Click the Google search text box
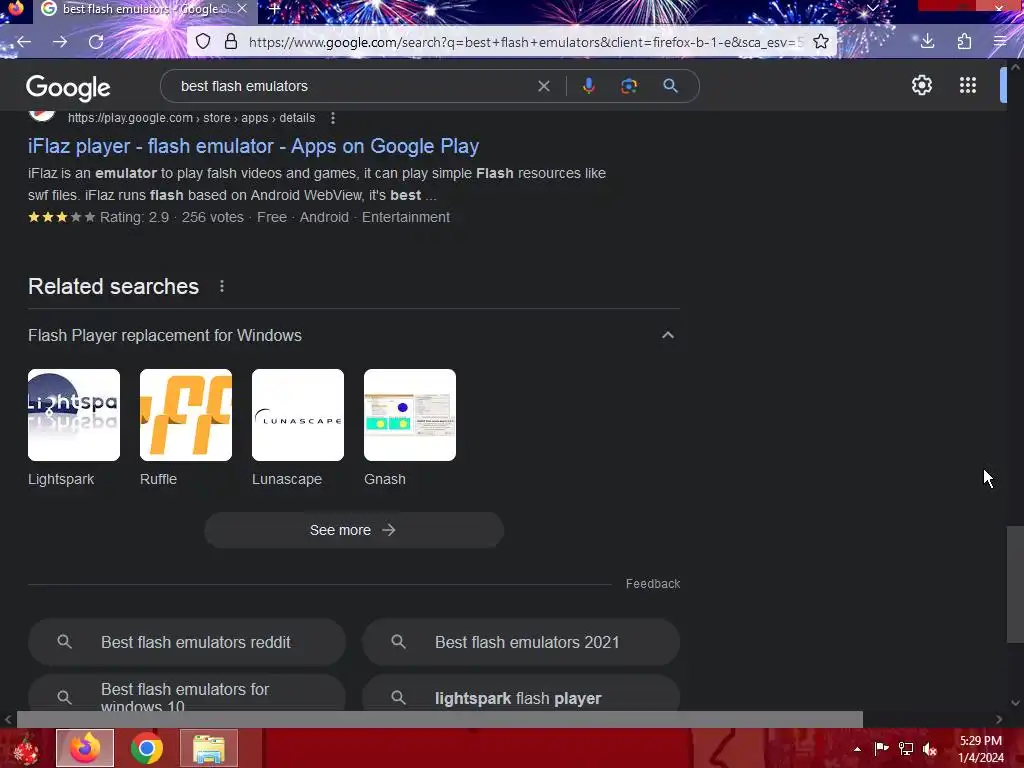1024x768 pixels. click(x=353, y=86)
